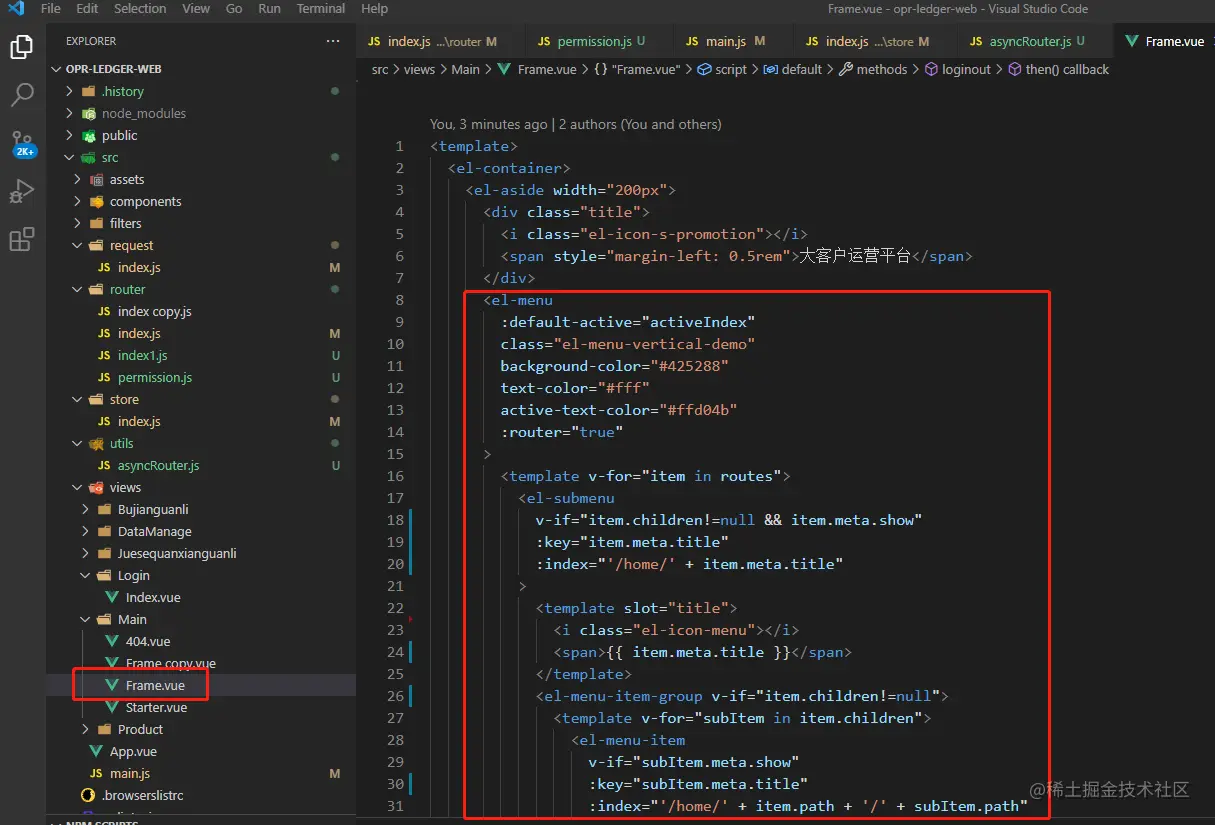Open .browserslistrc file in explorer

(142, 795)
